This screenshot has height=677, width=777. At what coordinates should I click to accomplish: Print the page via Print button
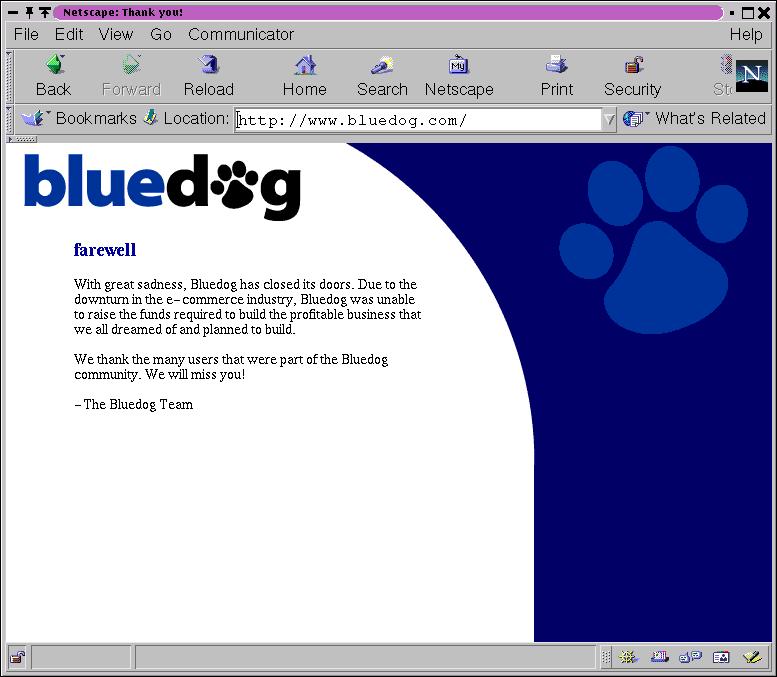[x=556, y=76]
